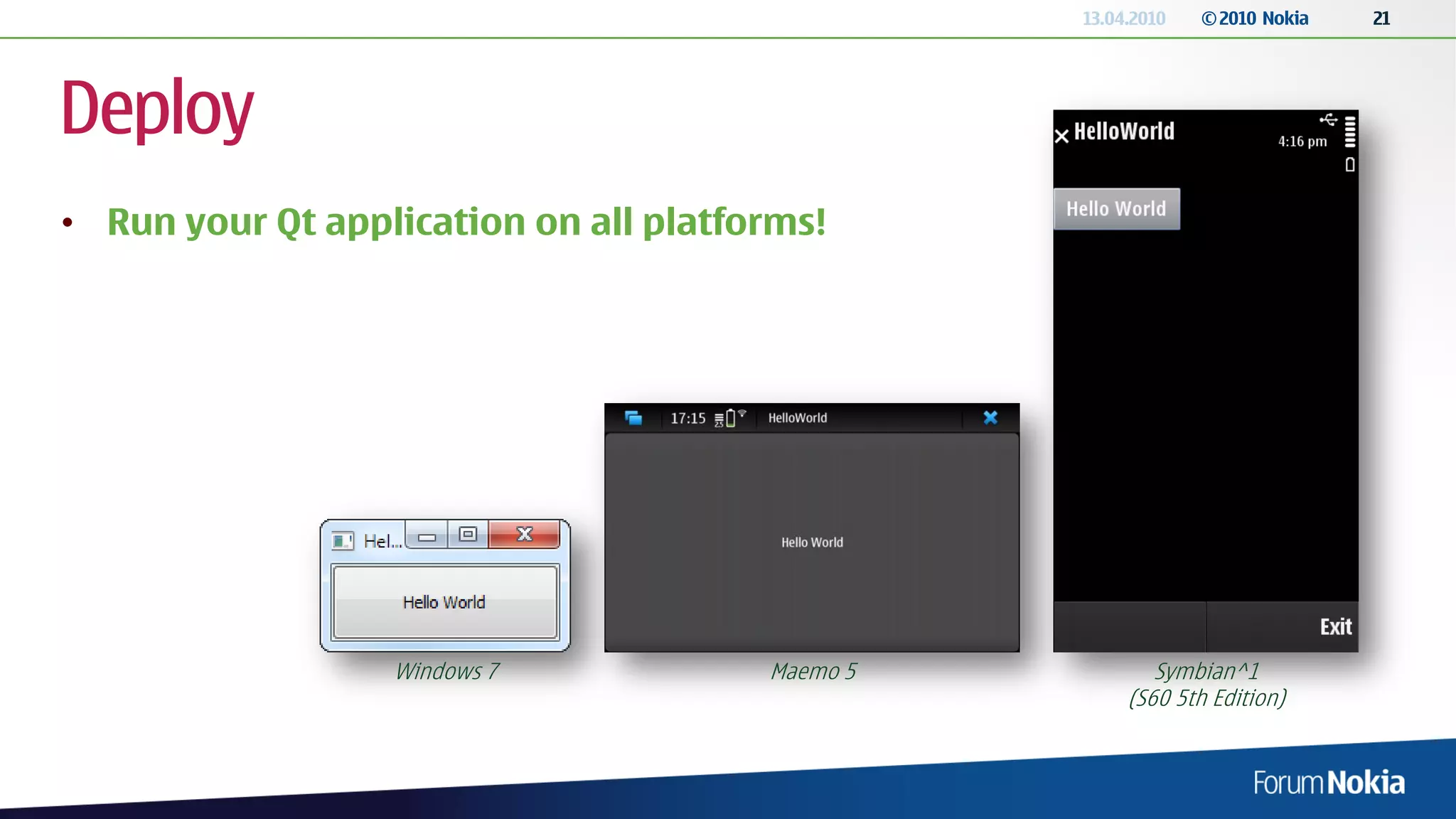
Task: Click the white X beside Symbian HelloWorld title
Action: [x=1061, y=136]
